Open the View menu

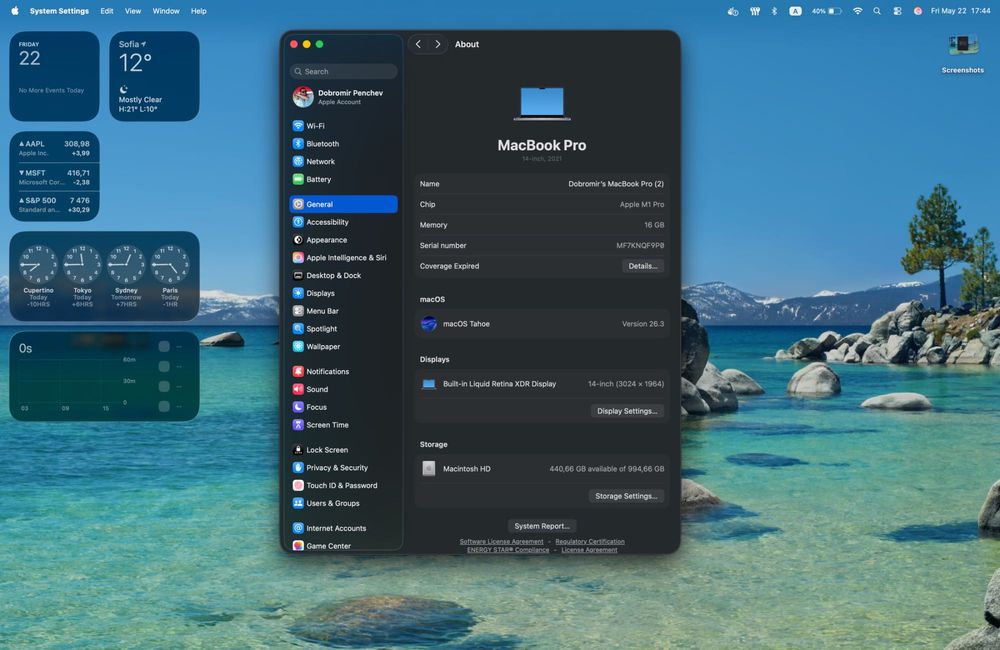point(133,11)
